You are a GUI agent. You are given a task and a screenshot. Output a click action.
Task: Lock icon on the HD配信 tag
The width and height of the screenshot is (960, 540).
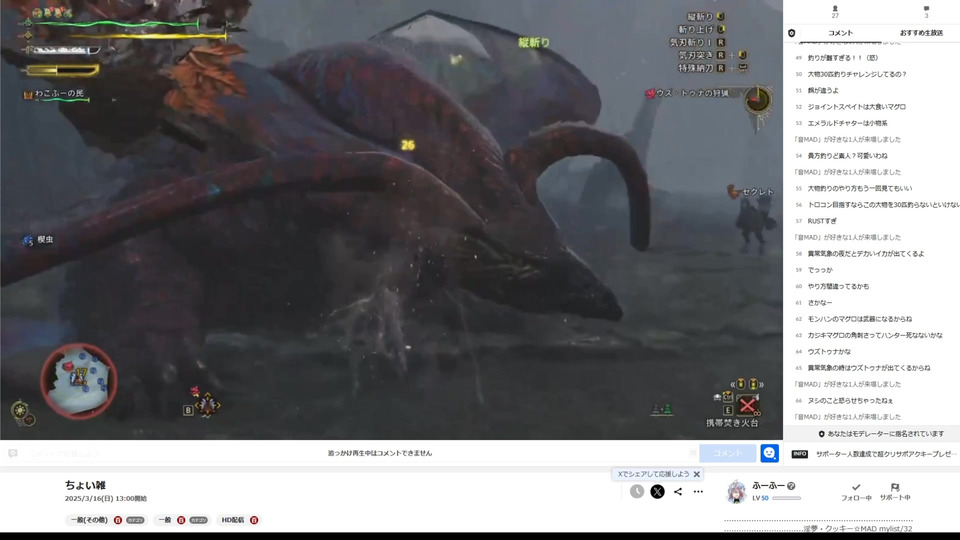pos(253,520)
